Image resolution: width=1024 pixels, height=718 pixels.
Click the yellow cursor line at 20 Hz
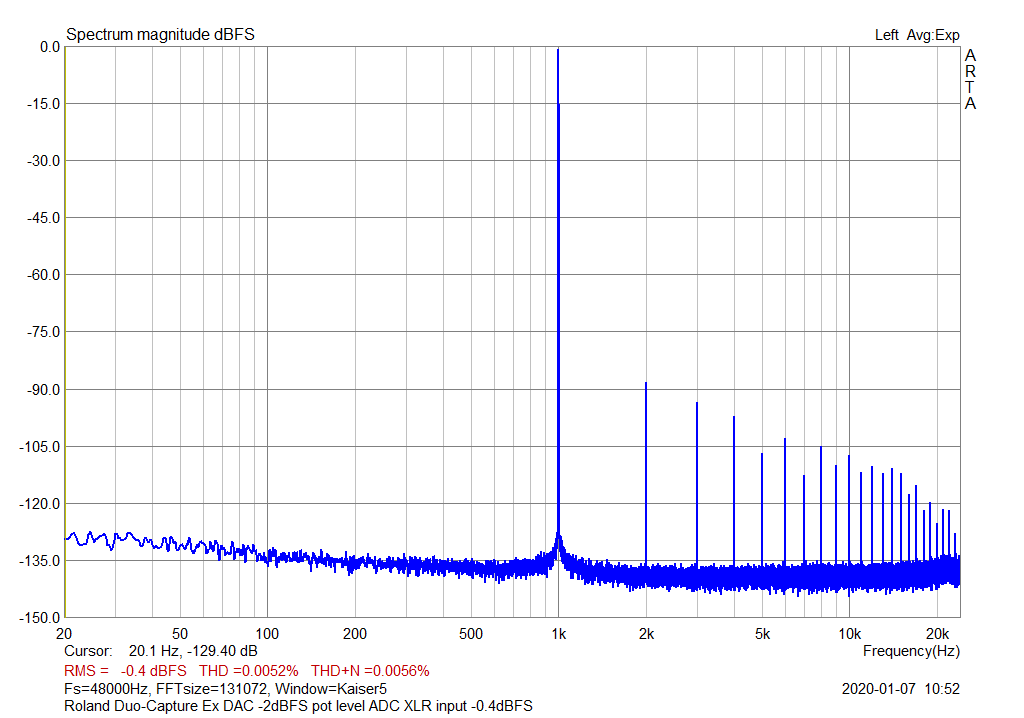tap(65, 332)
